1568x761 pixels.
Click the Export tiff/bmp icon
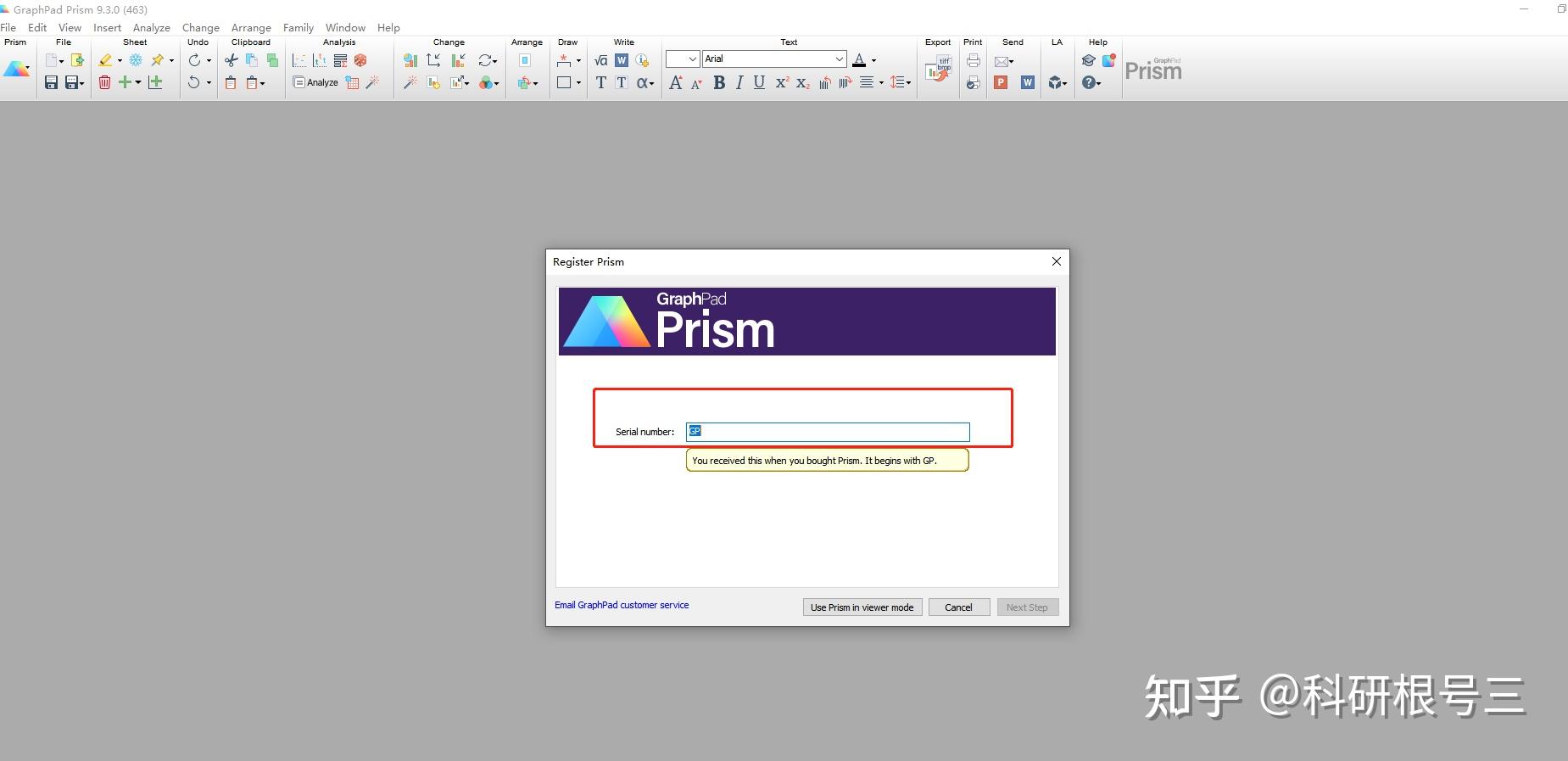(x=938, y=70)
